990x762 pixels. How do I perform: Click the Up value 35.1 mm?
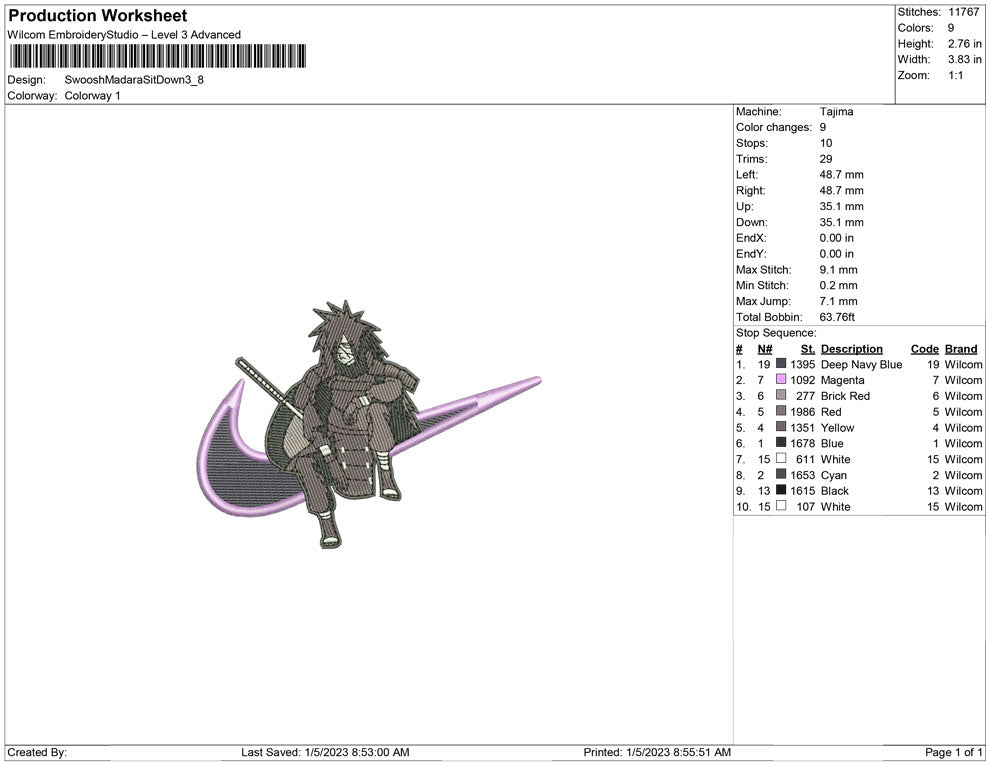click(842, 206)
